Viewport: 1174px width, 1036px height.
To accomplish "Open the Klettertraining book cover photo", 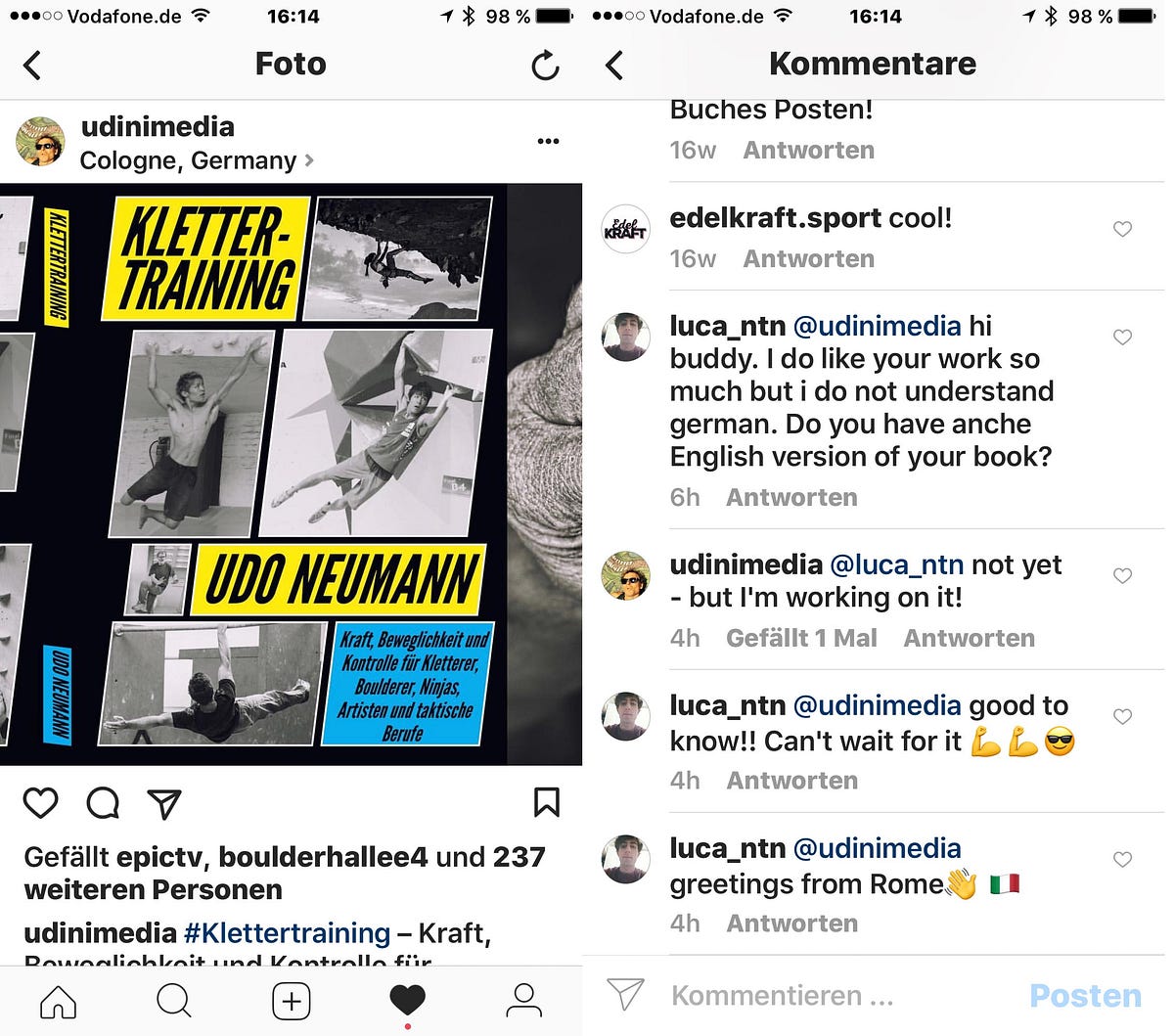I will [x=291, y=473].
